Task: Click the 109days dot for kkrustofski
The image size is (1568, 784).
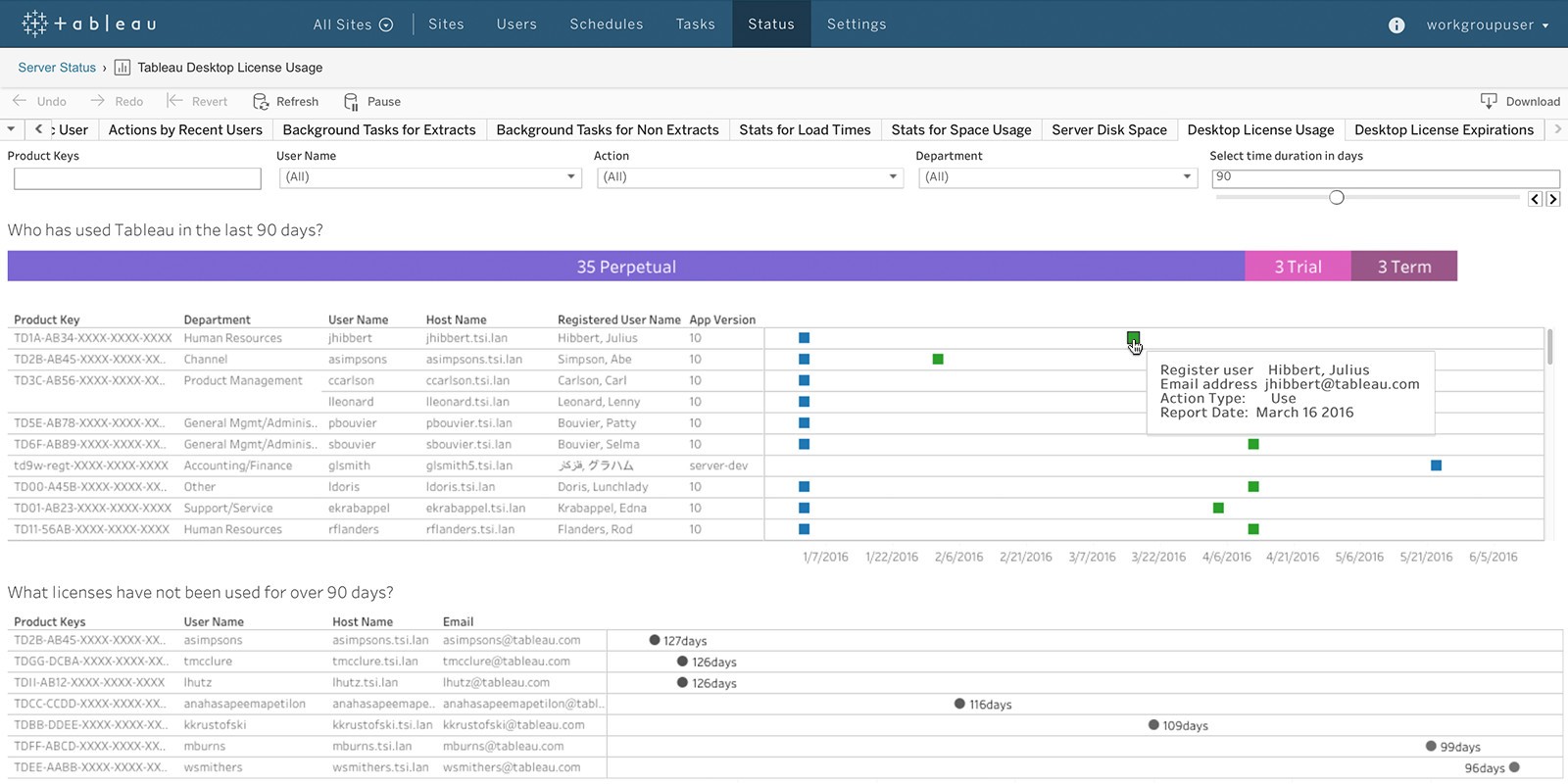Action: tap(1153, 725)
